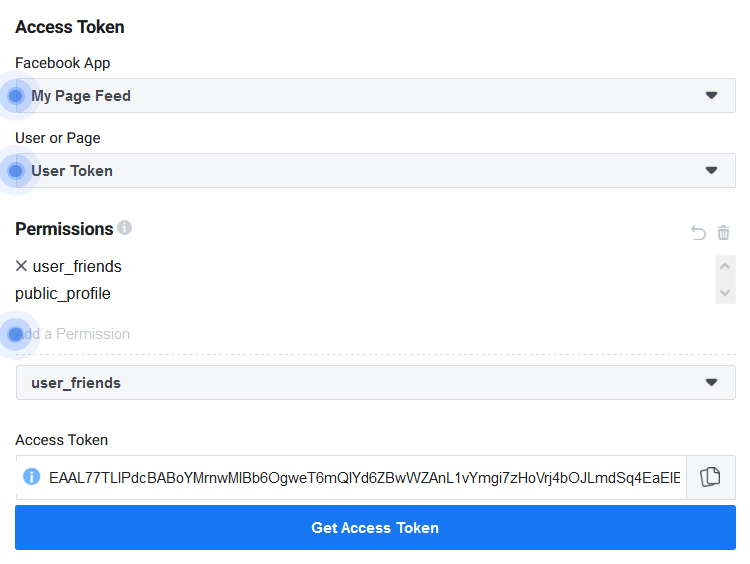Click the blue hotspot beside My Page Feed
The width and height of the screenshot is (750, 564).
pos(15,96)
